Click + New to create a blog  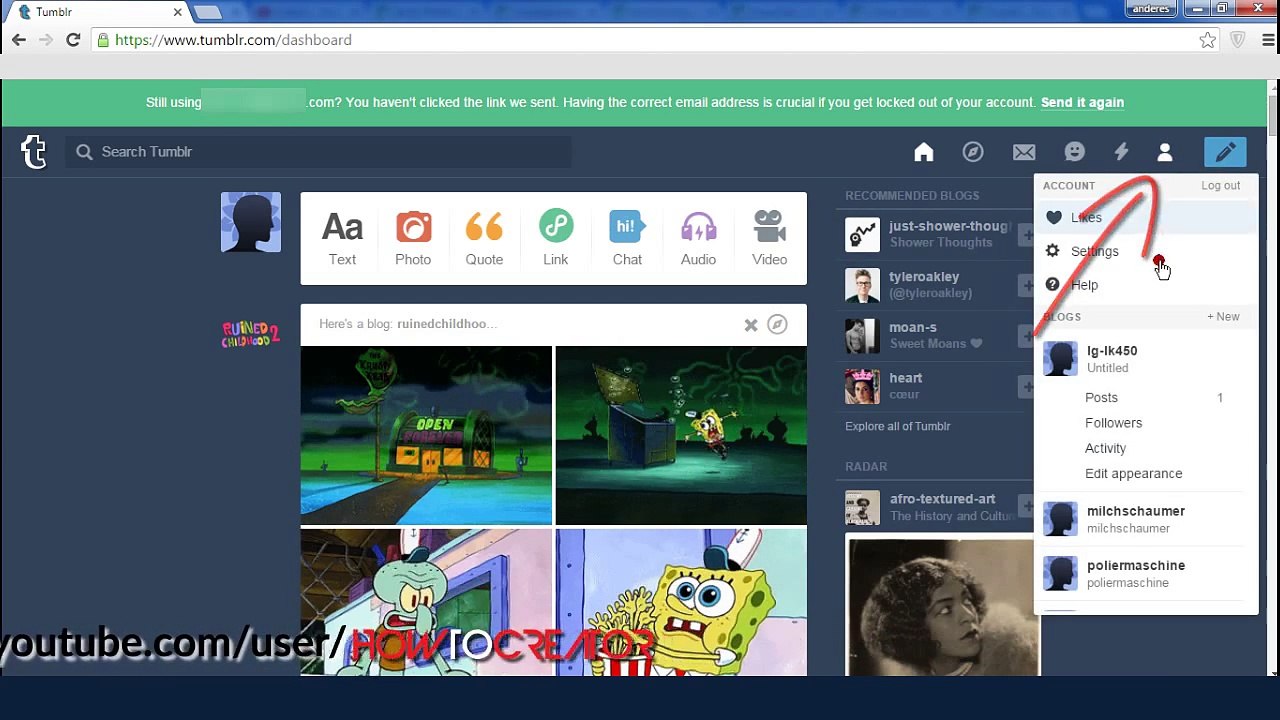tap(1223, 316)
